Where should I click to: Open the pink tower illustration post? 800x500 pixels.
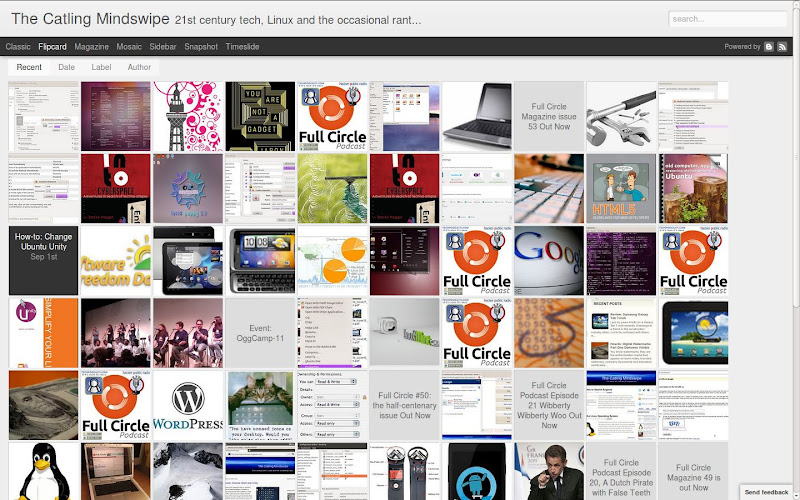tap(188, 116)
